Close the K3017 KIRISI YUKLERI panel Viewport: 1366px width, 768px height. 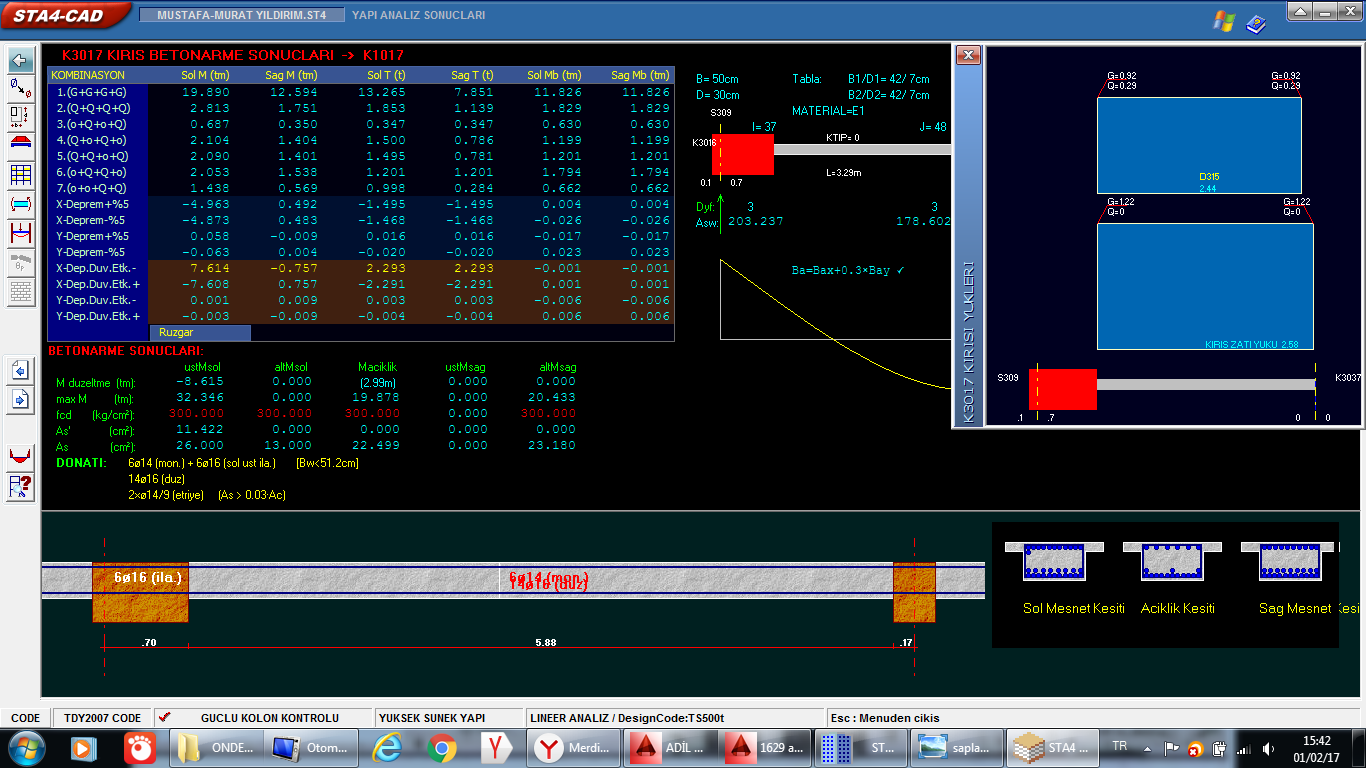click(967, 56)
